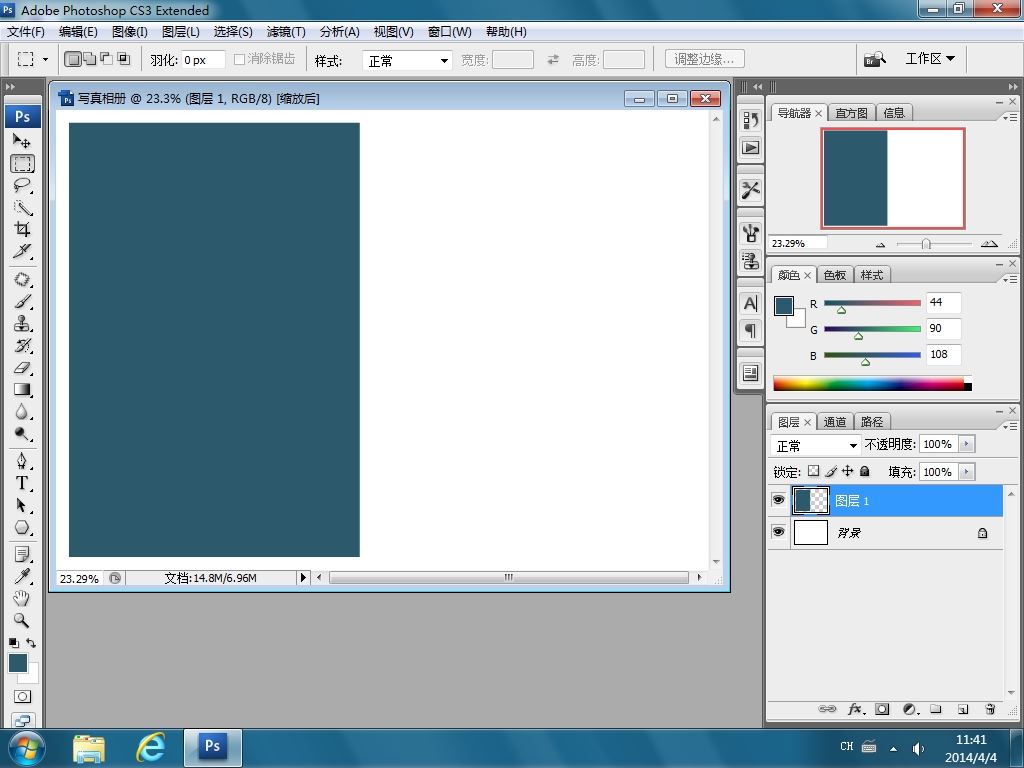Screen dimensions: 1024x768
Task: Select the Zoom magnifier tool
Action: point(22,620)
